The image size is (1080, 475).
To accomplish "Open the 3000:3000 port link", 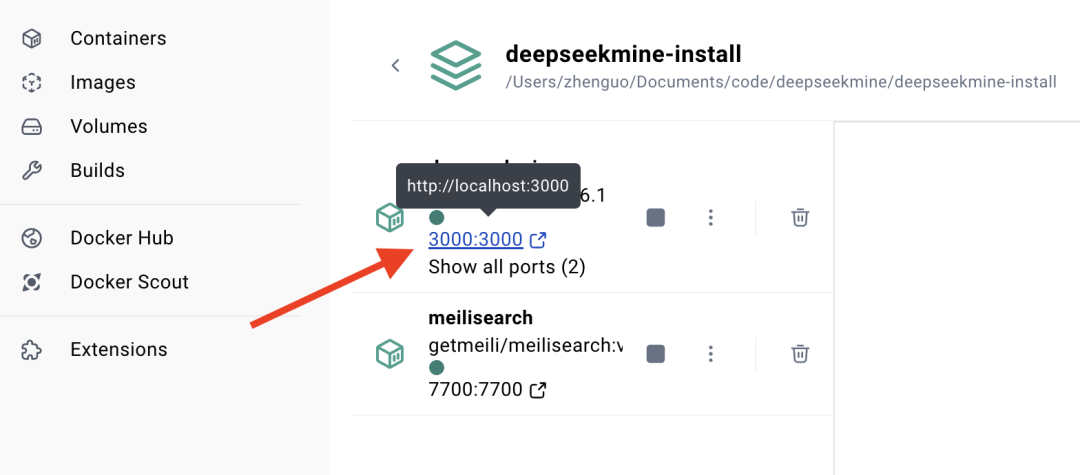I will (475, 240).
